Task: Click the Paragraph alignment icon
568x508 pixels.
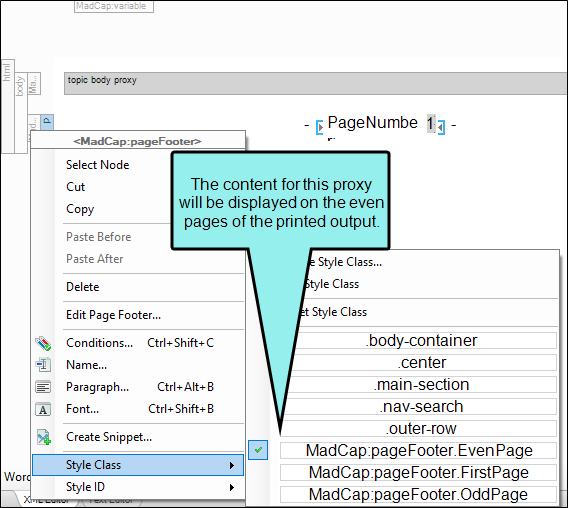Action: (x=43, y=387)
